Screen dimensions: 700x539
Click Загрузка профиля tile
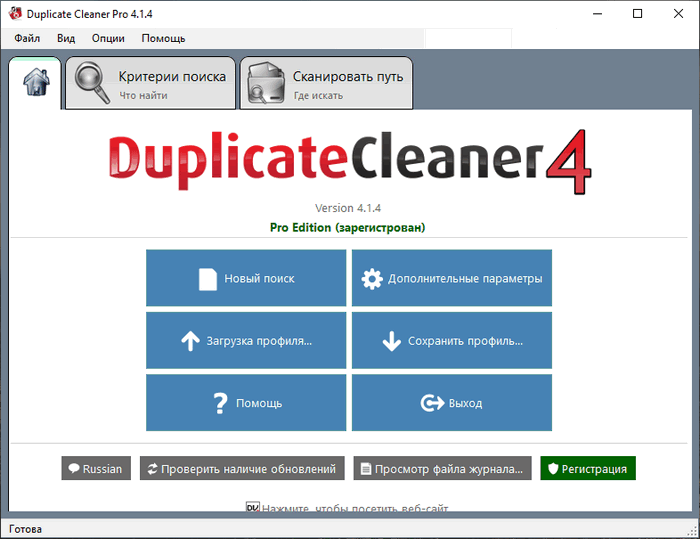click(246, 341)
